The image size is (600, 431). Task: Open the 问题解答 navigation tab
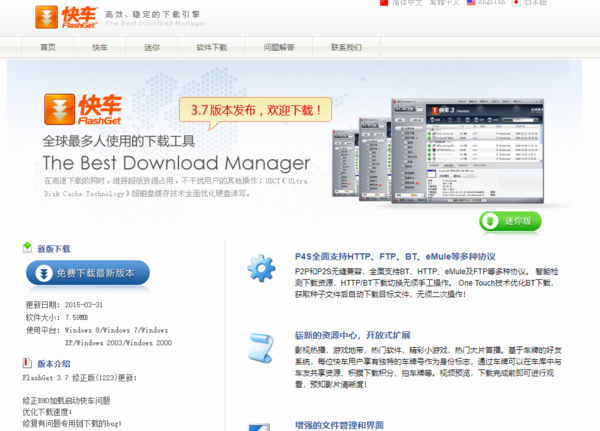279,47
